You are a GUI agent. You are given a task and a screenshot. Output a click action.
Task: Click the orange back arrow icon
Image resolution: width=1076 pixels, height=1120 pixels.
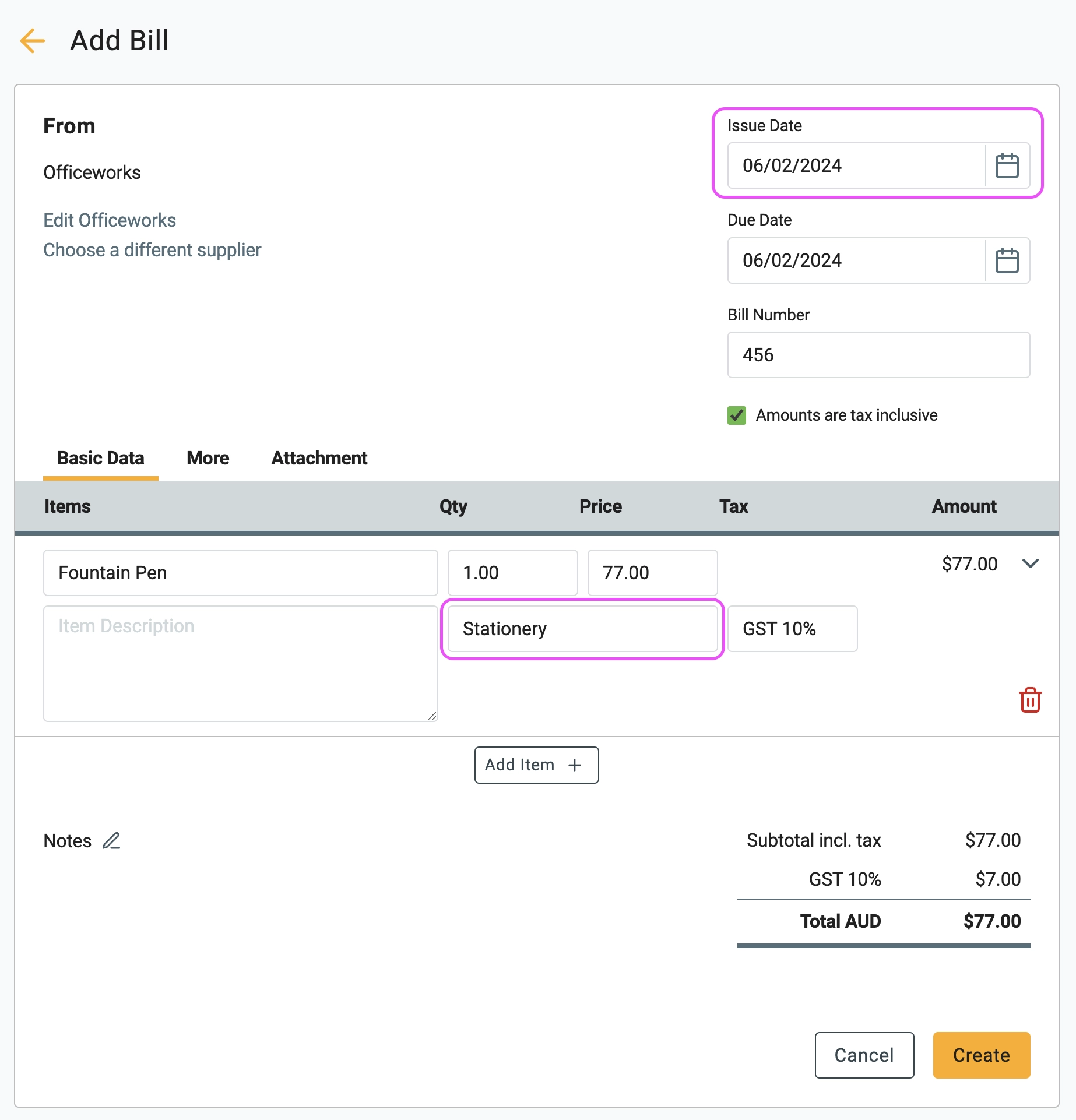click(33, 41)
